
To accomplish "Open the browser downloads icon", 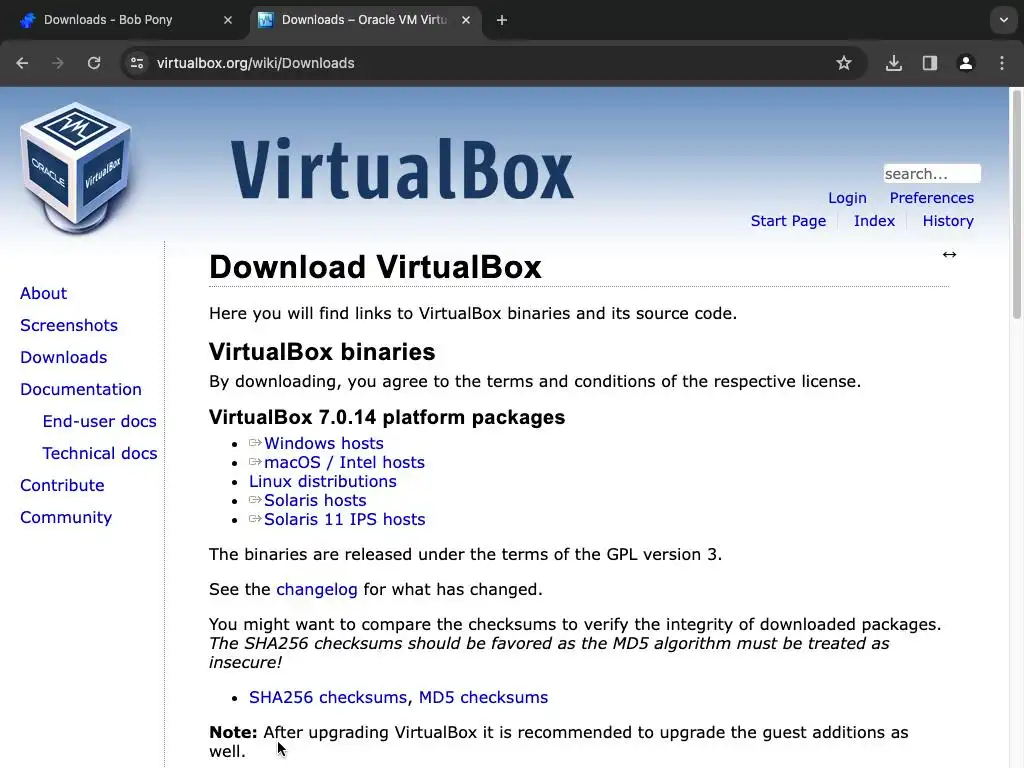I will click(894, 63).
